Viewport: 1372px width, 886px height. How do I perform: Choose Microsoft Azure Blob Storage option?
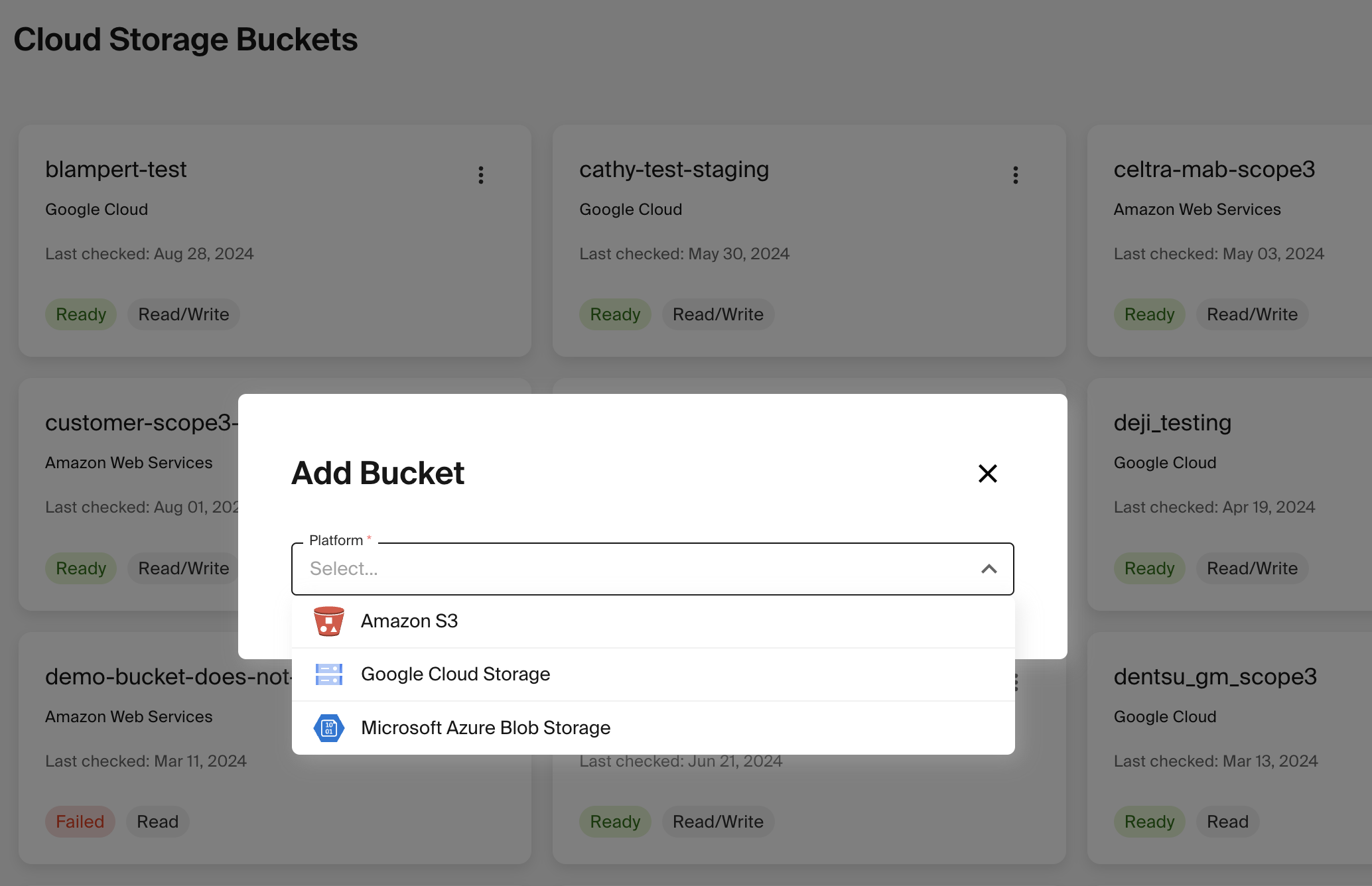485,728
